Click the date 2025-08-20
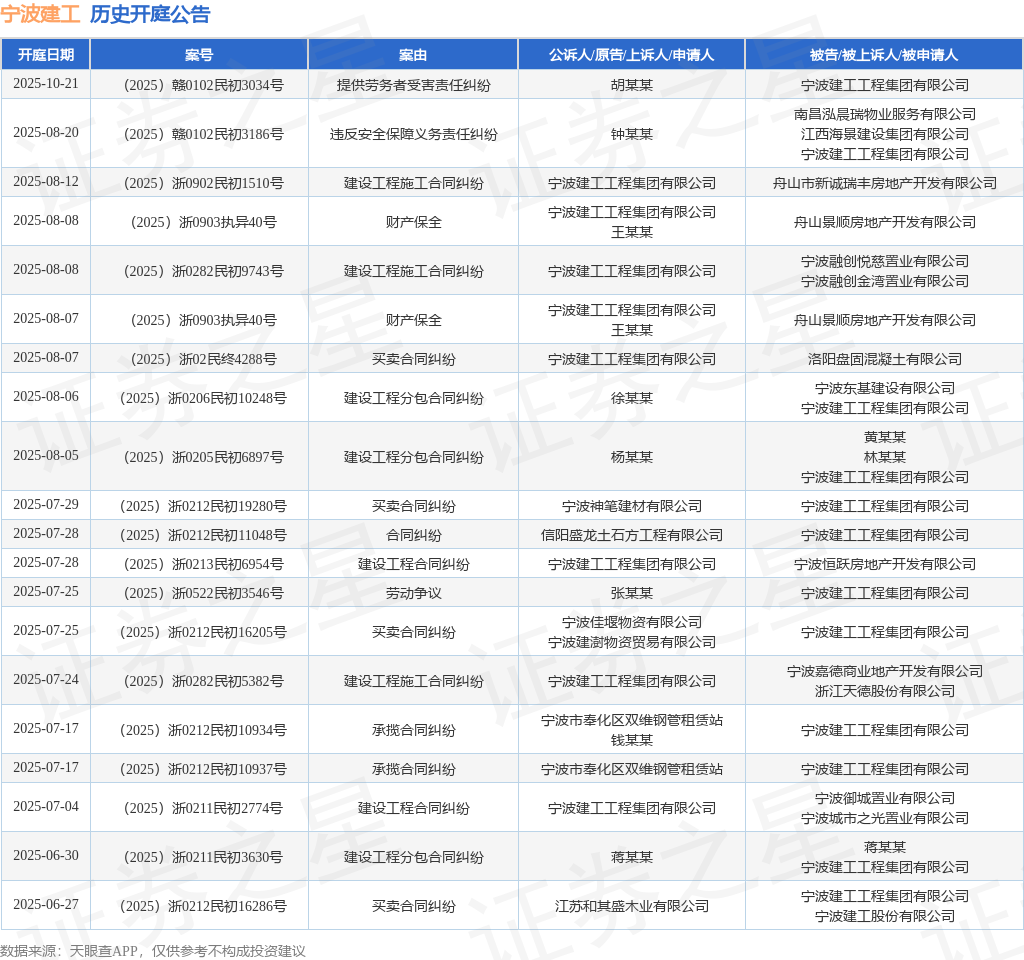The width and height of the screenshot is (1024, 960). pyautogui.click(x=46, y=133)
